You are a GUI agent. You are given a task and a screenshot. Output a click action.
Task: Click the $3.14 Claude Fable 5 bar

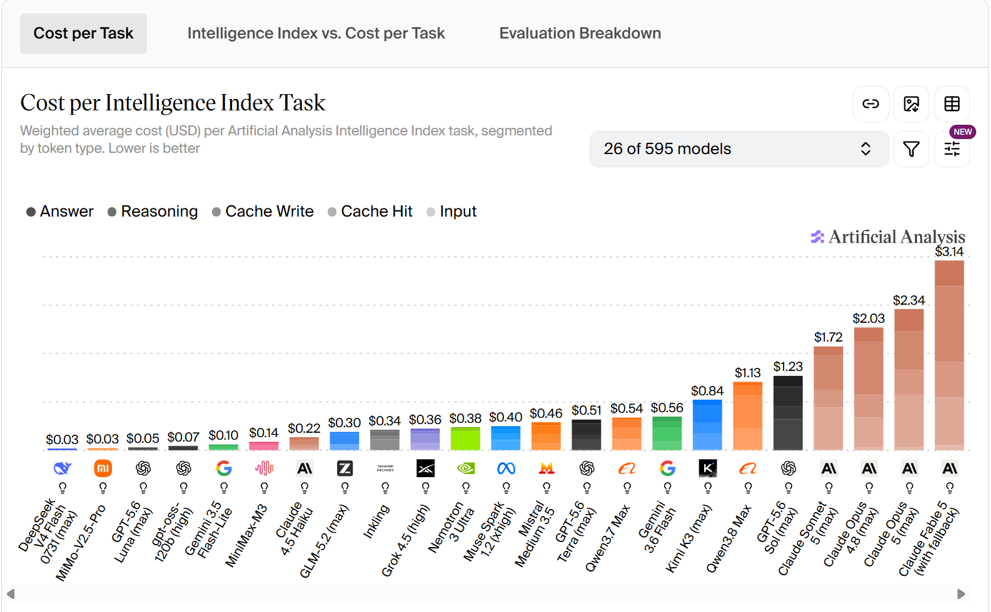(949, 355)
